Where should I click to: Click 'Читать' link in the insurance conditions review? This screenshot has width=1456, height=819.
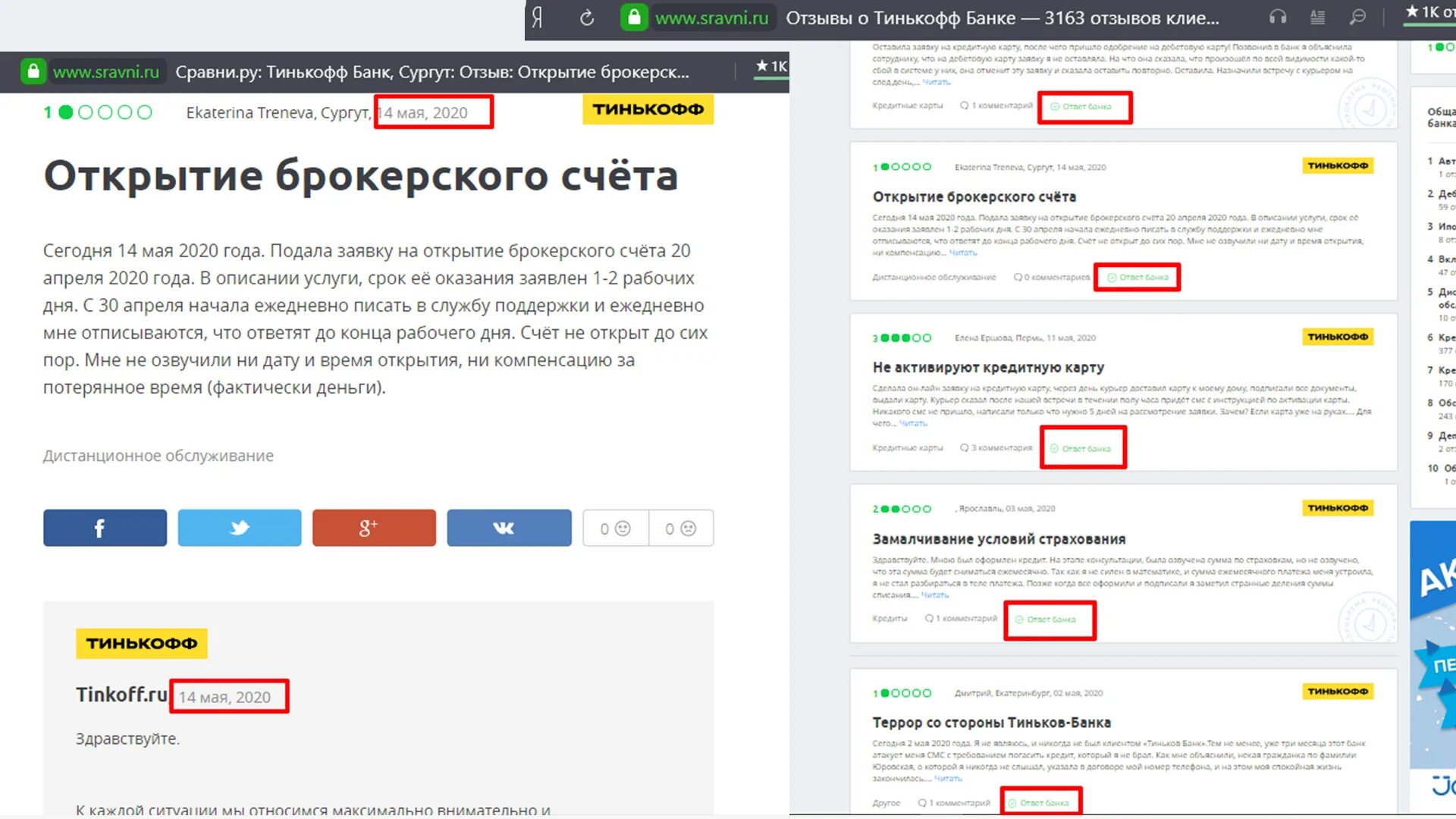pos(934,595)
